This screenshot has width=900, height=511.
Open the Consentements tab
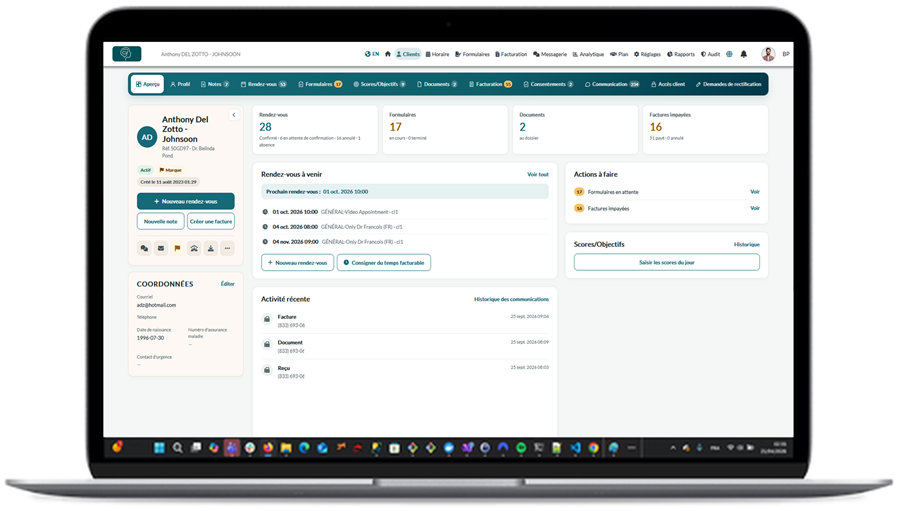pos(548,84)
